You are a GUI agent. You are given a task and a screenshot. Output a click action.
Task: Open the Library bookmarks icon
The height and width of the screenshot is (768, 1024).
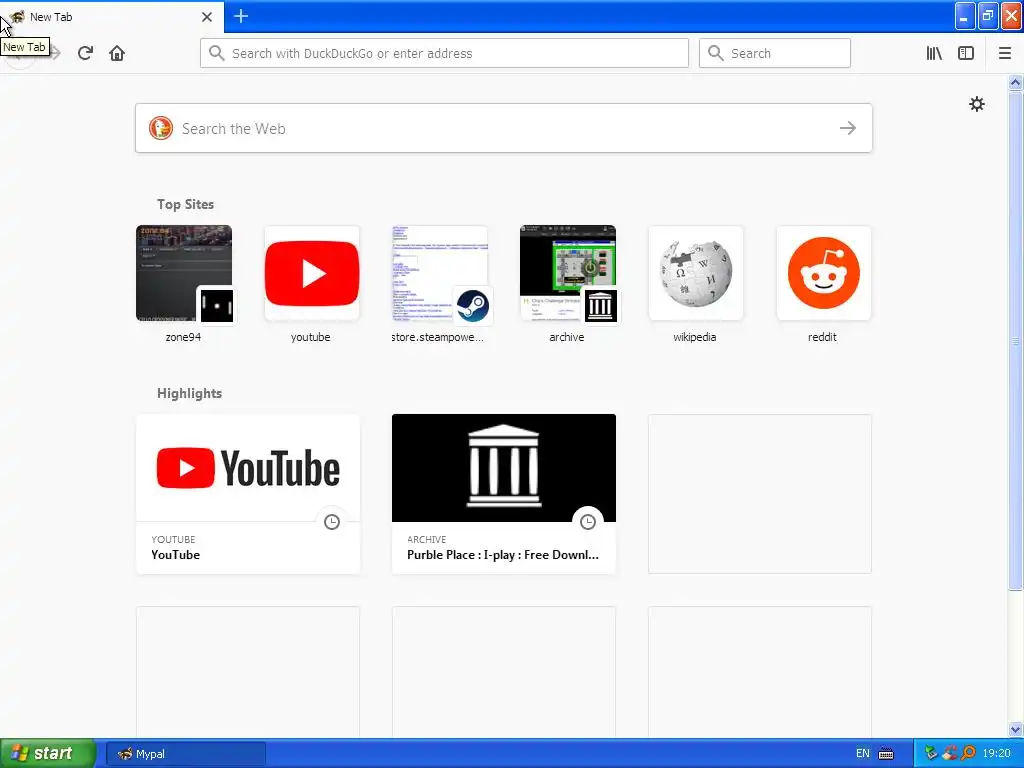934,53
